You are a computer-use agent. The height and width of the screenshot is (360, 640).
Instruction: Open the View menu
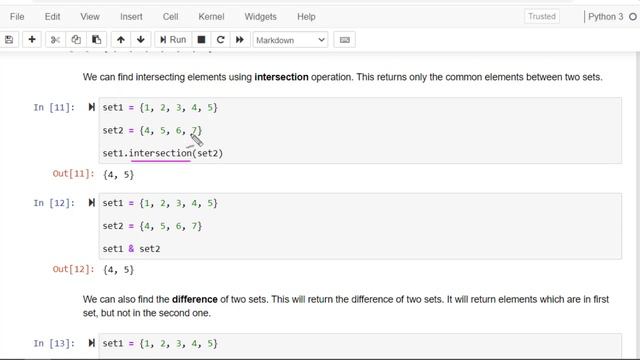tap(90, 17)
